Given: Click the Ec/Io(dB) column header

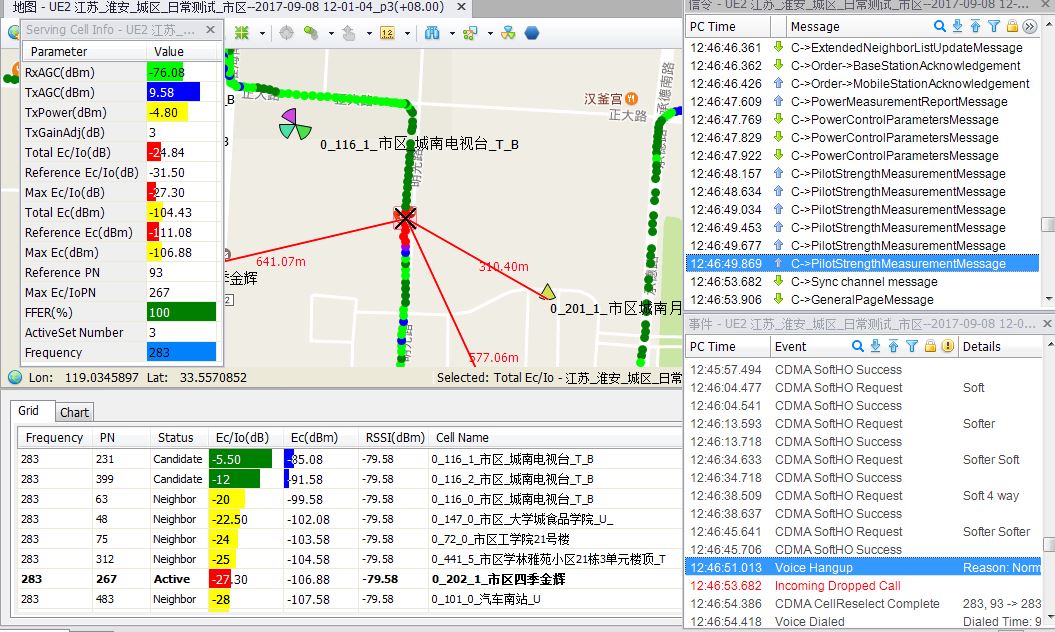Looking at the screenshot, I should pyautogui.click(x=242, y=437).
